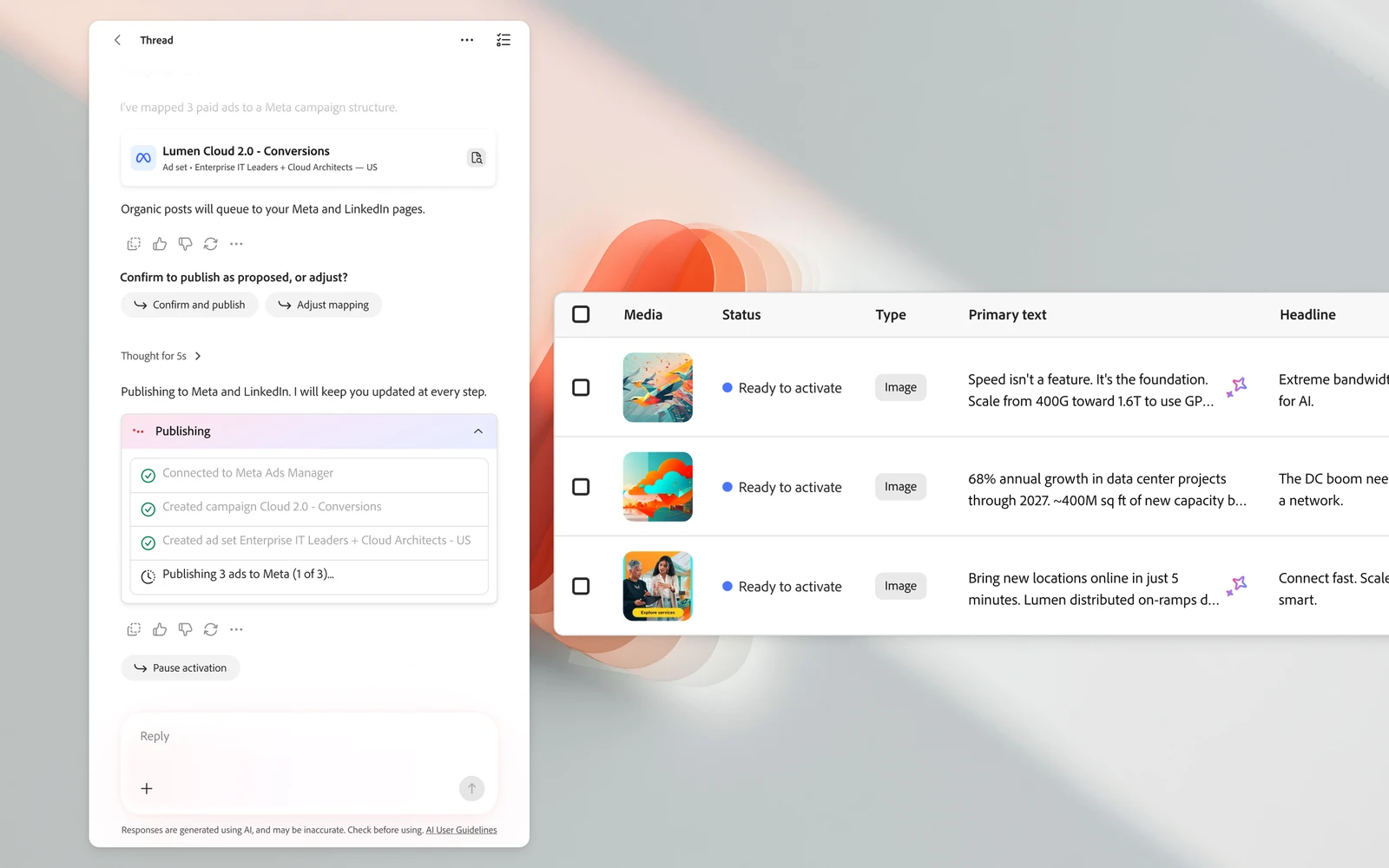Click Ready to activate in Bring new locations row
The image size is (1389, 868).
tap(782, 587)
